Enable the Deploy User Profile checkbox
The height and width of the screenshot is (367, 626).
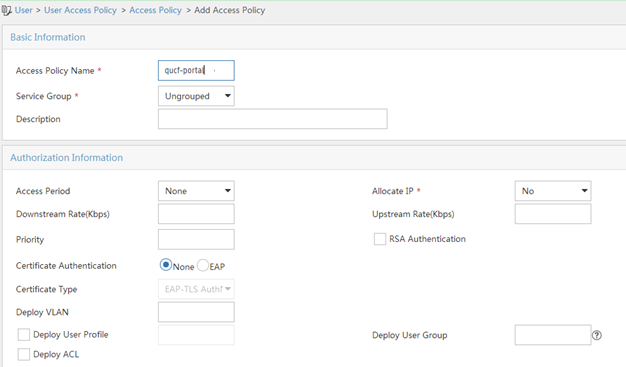[24, 335]
